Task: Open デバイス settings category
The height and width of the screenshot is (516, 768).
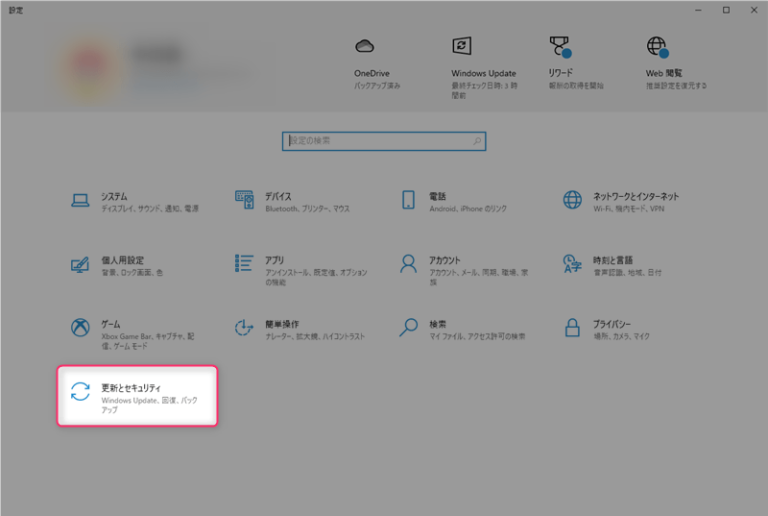Action: [244, 200]
